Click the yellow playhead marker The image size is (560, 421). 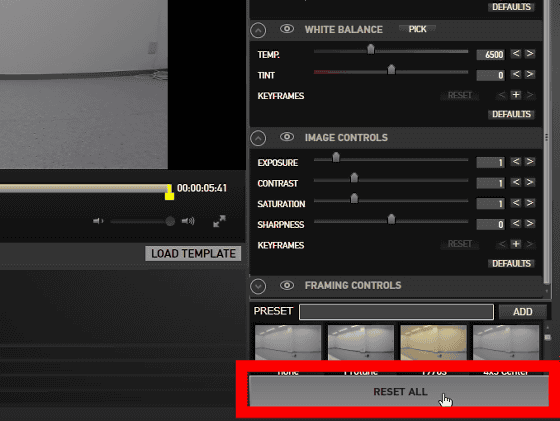(x=169, y=193)
